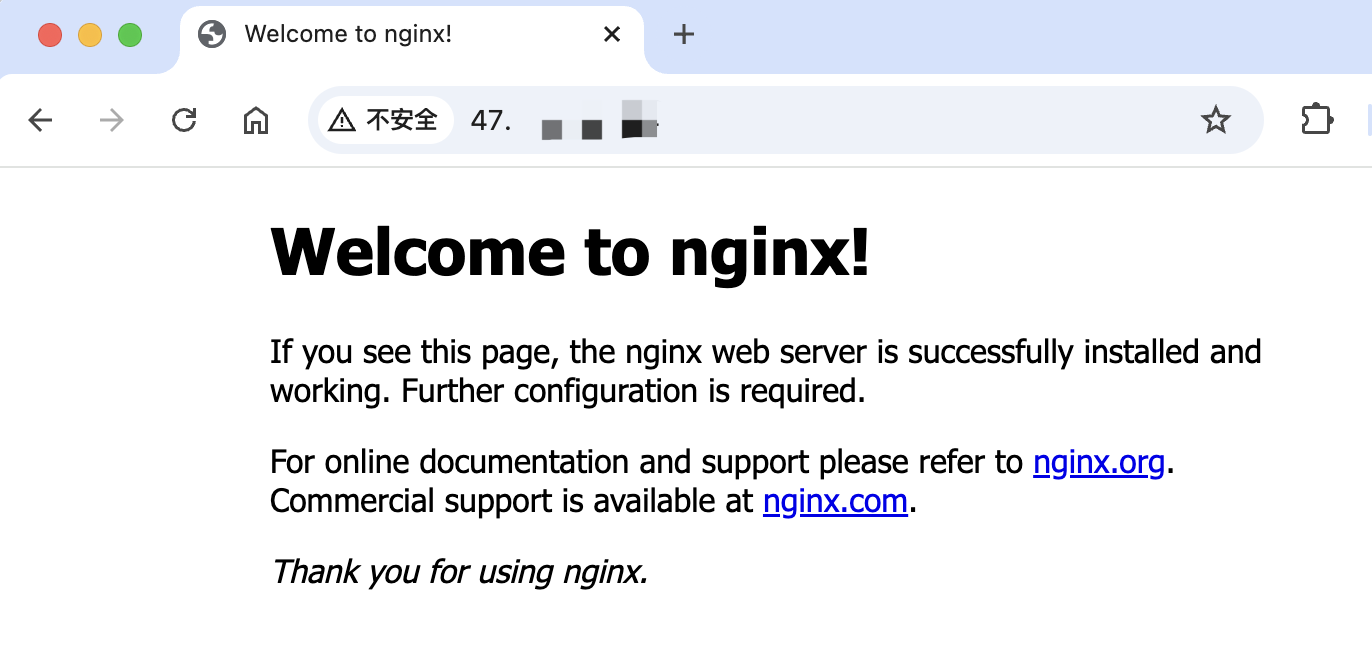Go back with the back arrow

point(40,121)
